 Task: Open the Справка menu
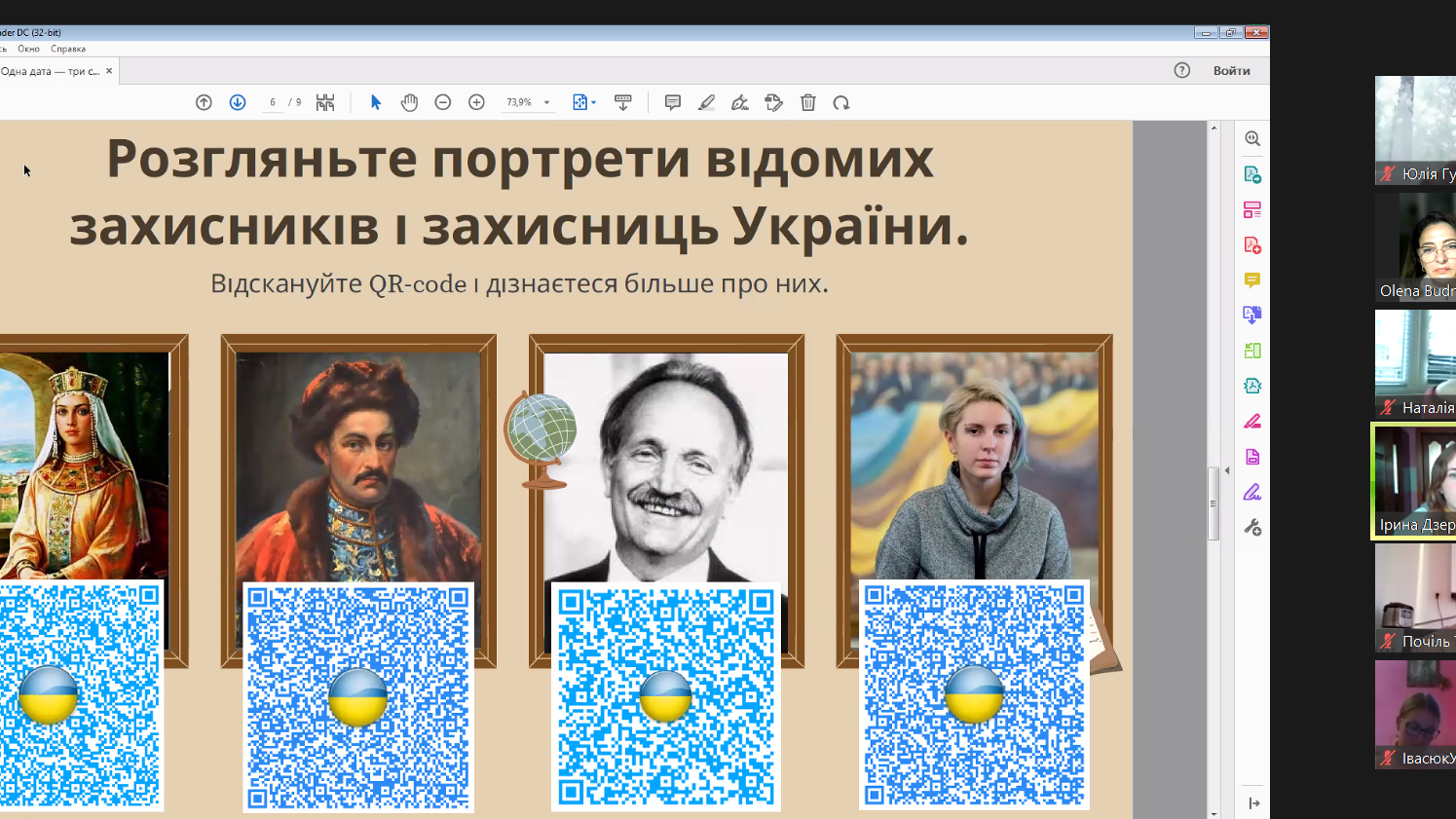click(x=68, y=49)
